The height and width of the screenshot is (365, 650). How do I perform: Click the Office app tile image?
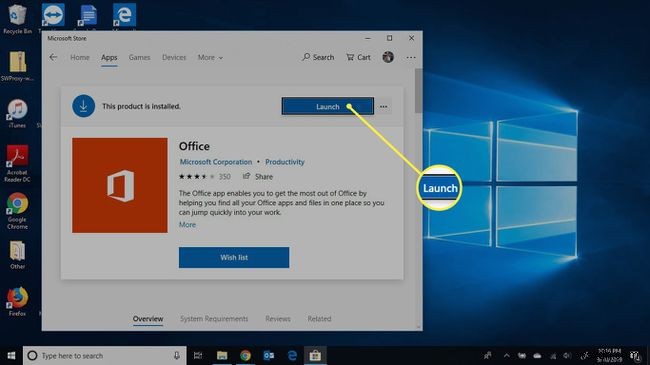pos(120,185)
